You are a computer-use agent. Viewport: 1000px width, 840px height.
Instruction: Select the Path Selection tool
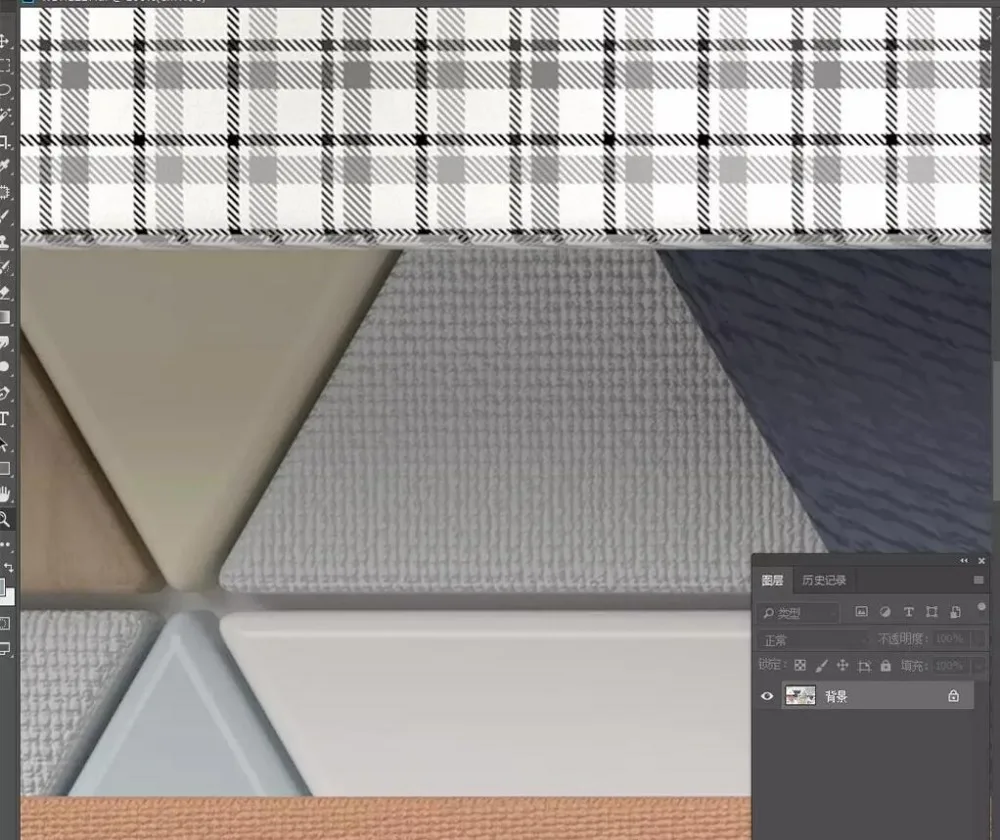pyautogui.click(x=4, y=444)
